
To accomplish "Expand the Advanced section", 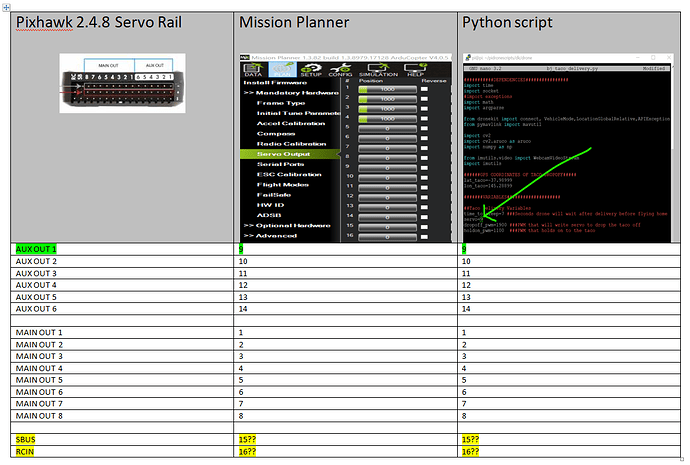I will (270, 236).
